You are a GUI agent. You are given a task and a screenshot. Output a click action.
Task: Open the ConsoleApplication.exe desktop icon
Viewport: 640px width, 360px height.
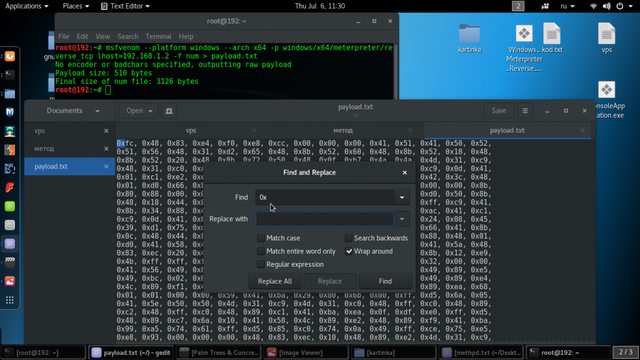coord(608,100)
